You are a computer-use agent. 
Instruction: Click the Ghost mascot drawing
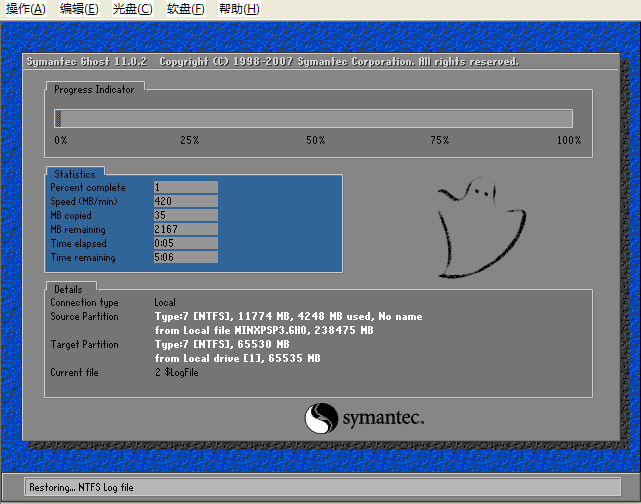(481, 228)
